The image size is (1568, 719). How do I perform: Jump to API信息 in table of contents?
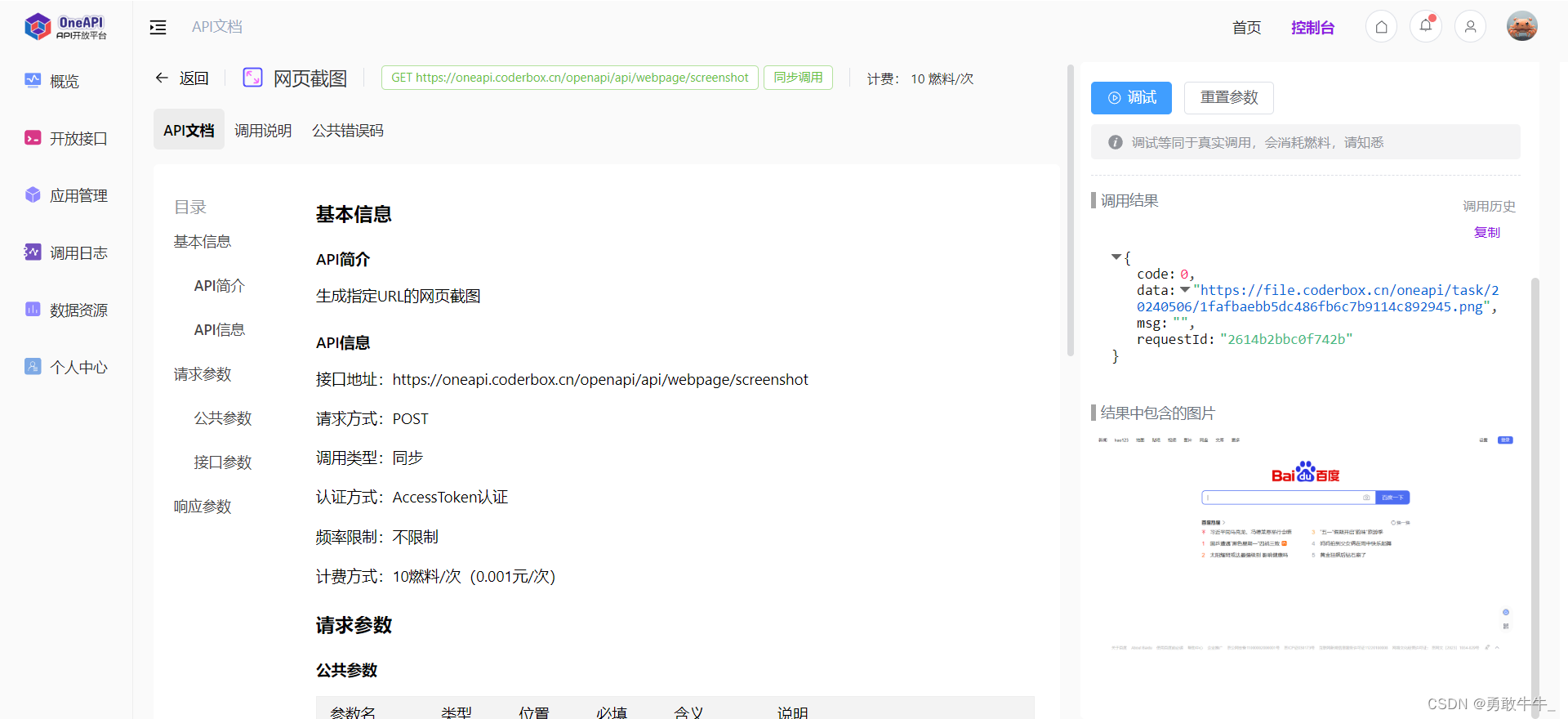(220, 330)
